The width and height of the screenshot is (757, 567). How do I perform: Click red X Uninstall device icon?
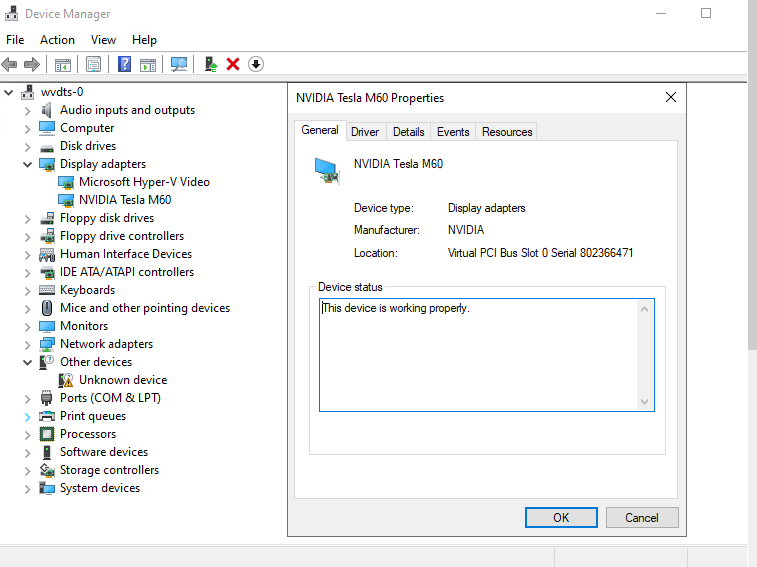coord(233,64)
